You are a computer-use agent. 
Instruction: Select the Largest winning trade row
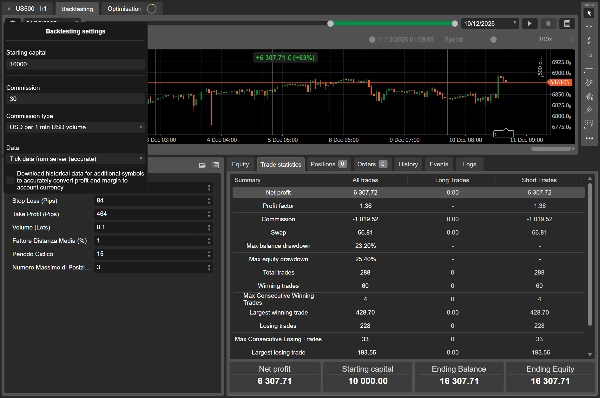pyautogui.click(x=409, y=313)
